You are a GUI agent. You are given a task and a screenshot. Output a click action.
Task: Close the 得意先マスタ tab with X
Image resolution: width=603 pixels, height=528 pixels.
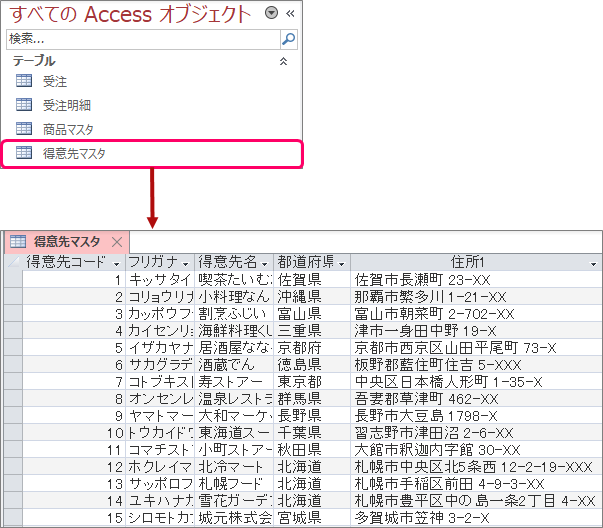116,241
